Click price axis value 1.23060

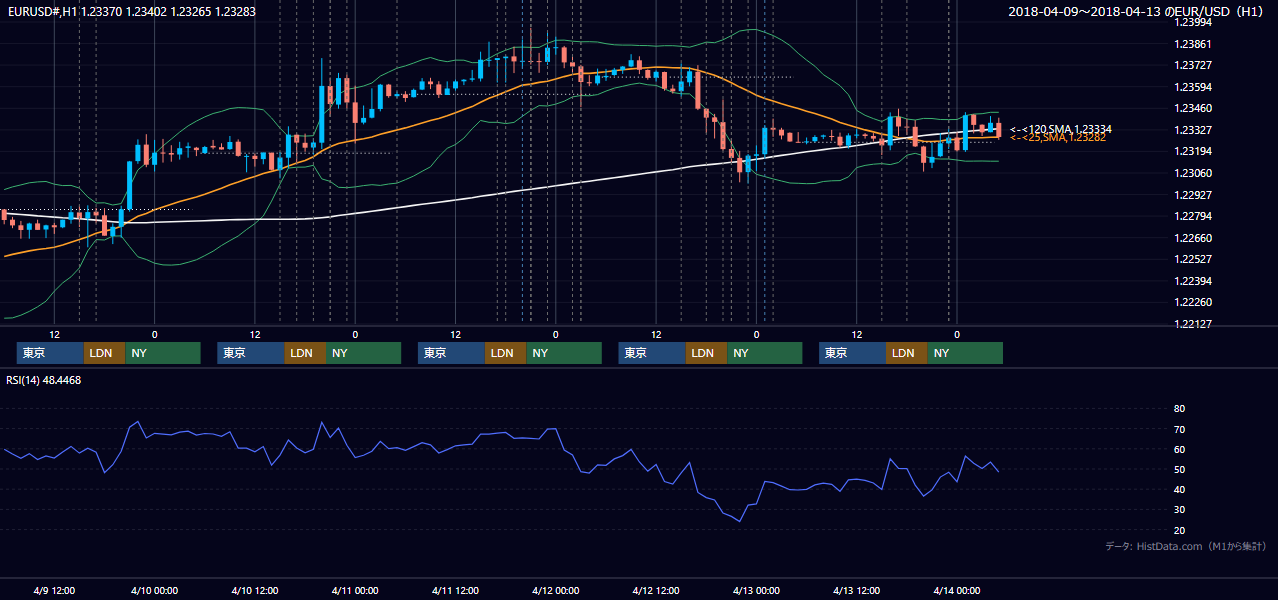[x=1193, y=173]
